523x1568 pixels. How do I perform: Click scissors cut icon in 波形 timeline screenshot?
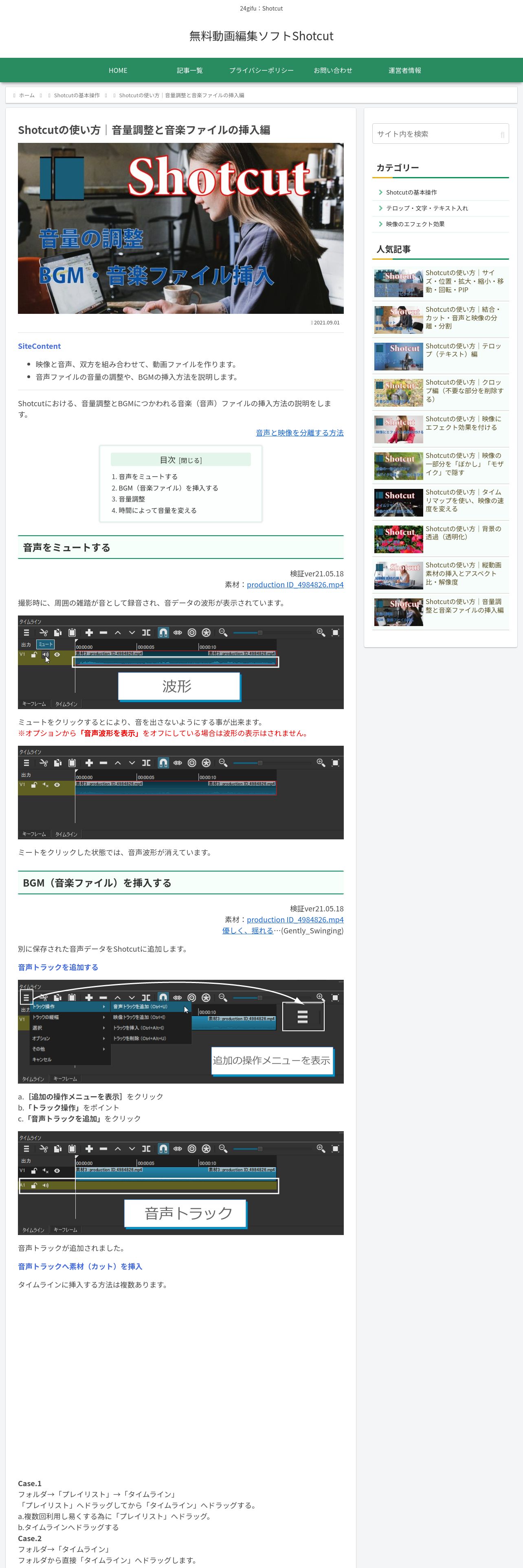(x=43, y=633)
